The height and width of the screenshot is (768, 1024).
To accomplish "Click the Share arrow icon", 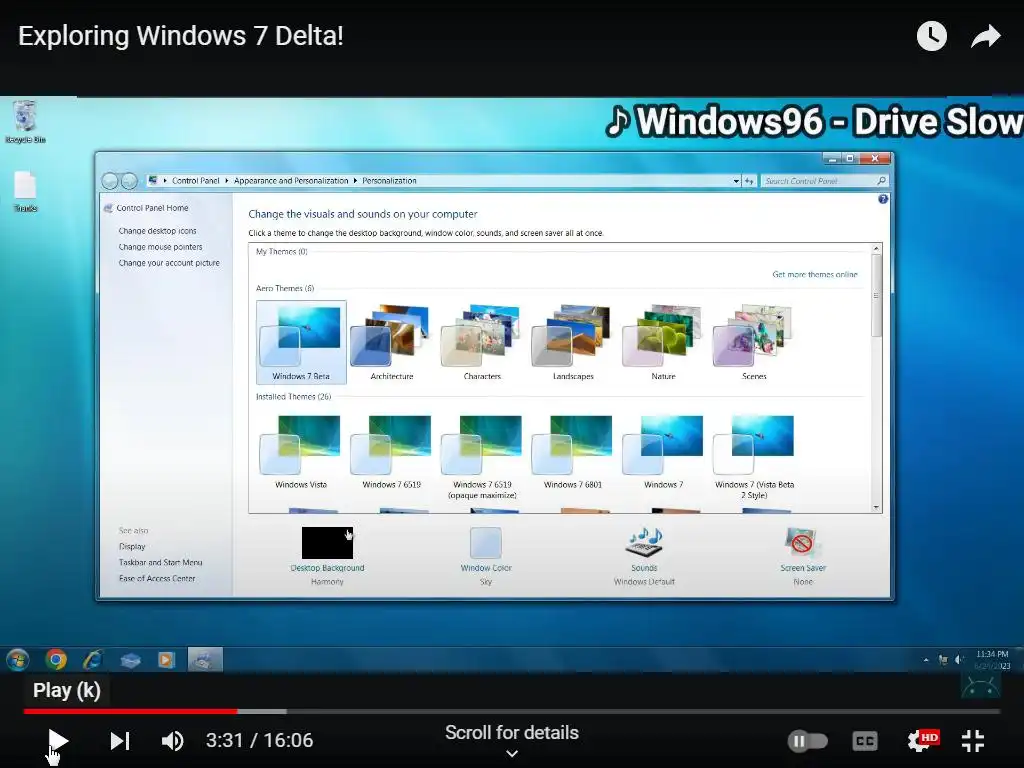I will point(985,36).
